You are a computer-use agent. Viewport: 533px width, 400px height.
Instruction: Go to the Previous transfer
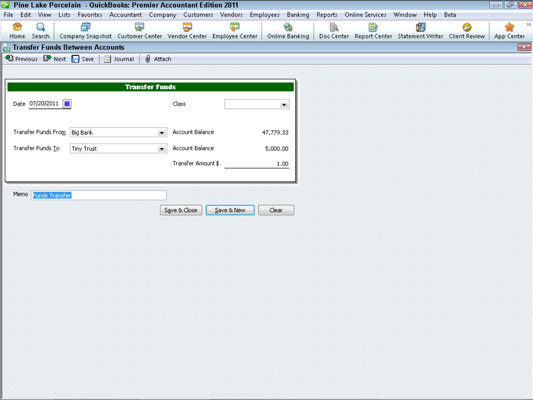(21, 59)
